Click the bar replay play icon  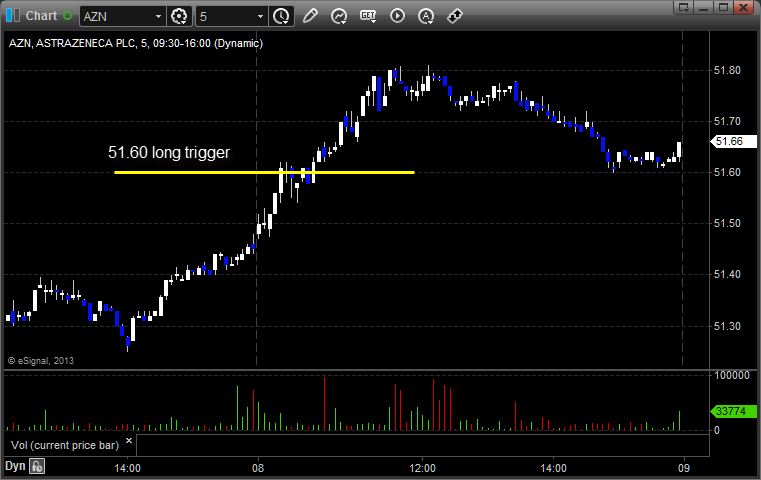click(397, 16)
